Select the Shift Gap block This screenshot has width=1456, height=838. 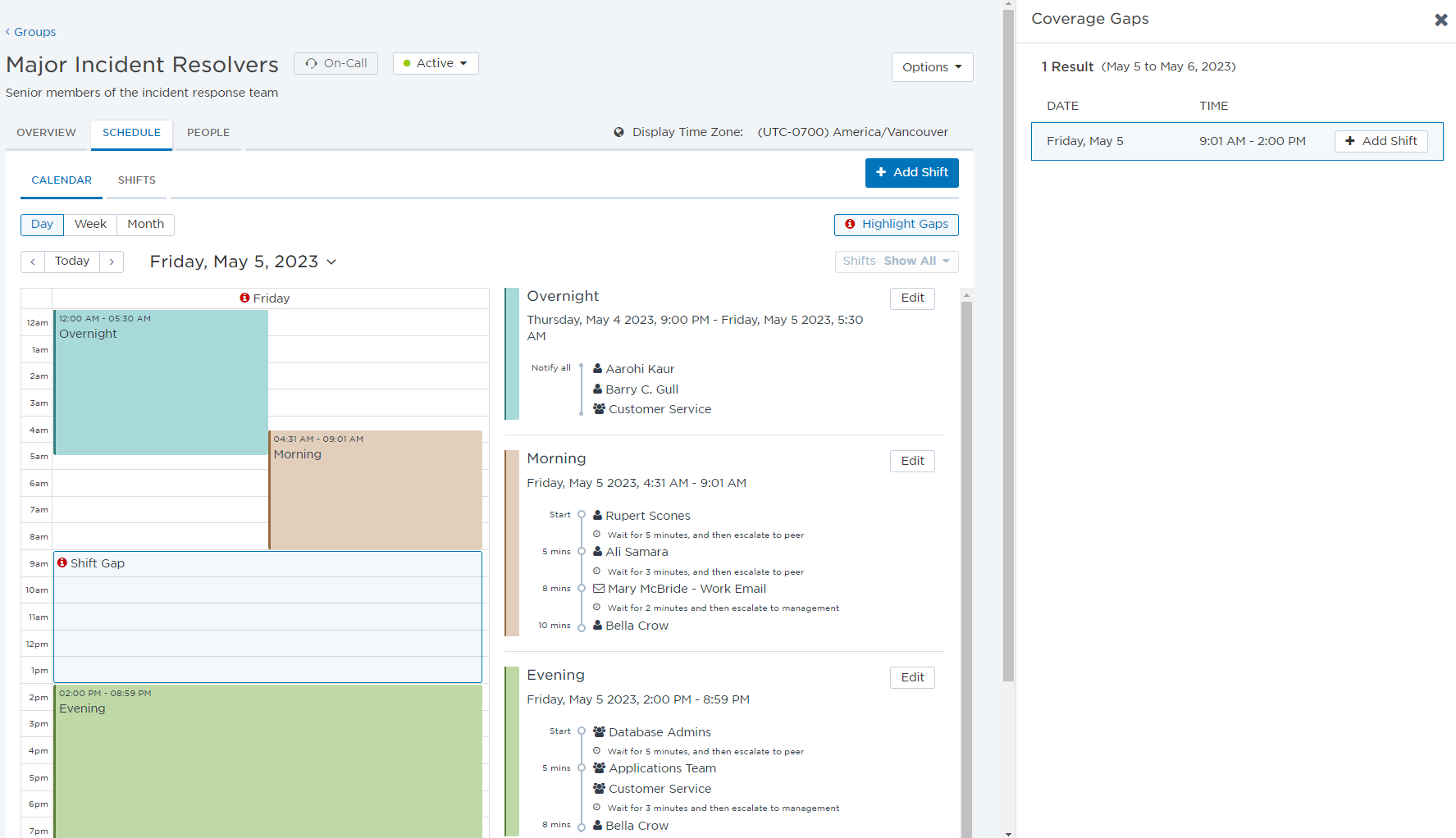(x=267, y=617)
